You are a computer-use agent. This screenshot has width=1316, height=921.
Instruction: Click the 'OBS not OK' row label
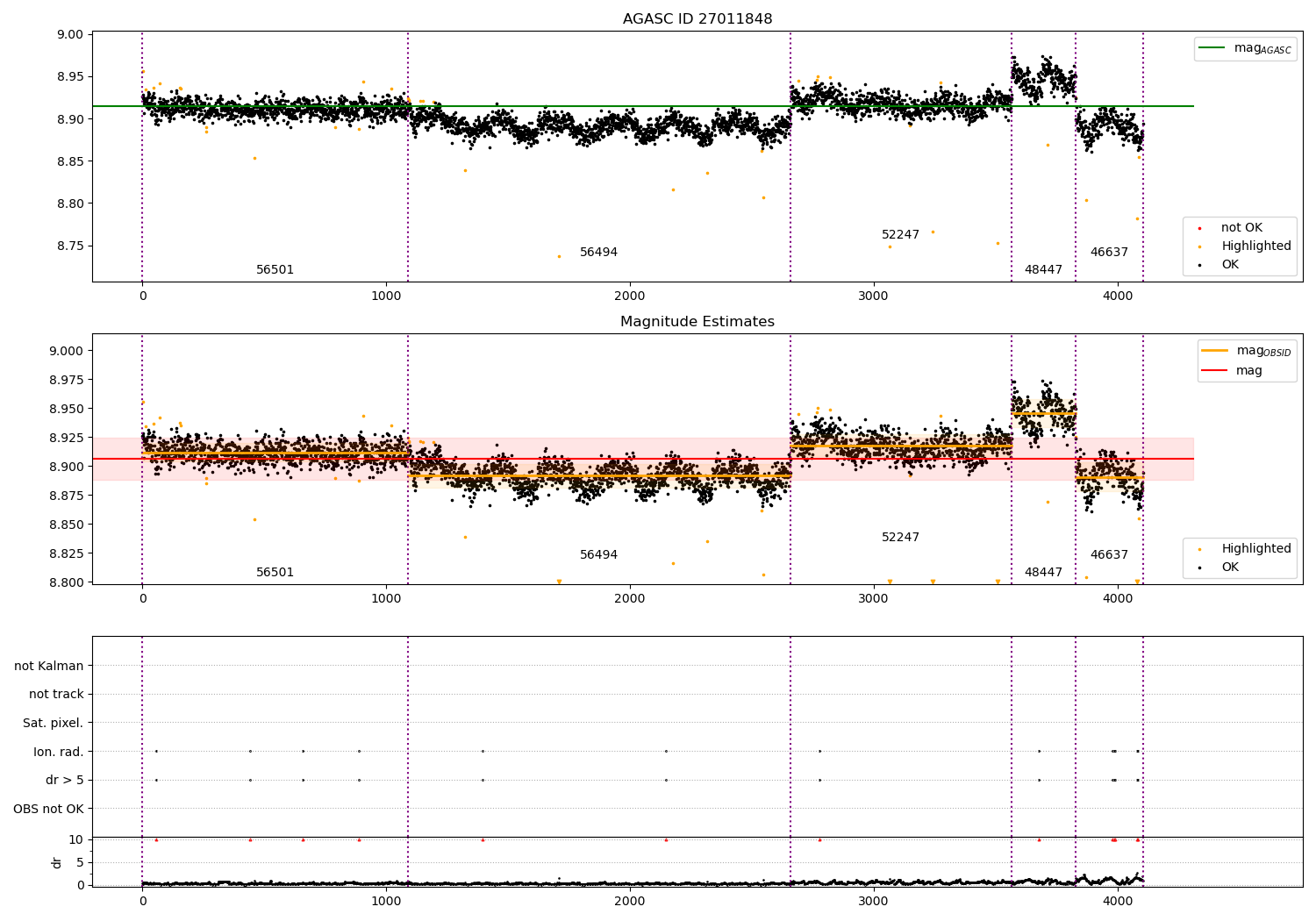click(x=48, y=809)
